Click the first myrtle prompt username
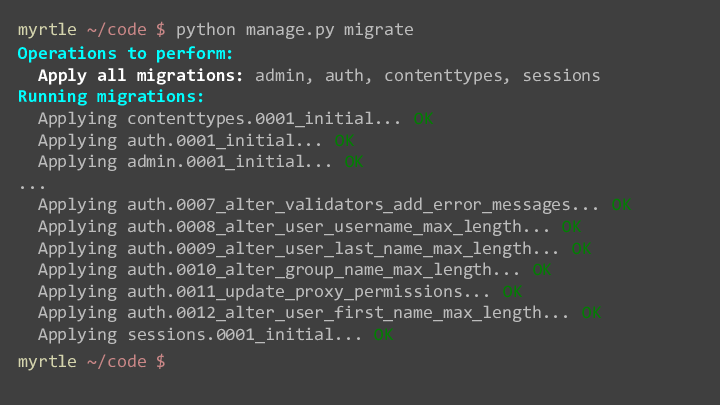The height and width of the screenshot is (405, 720). pyautogui.click(x=47, y=30)
